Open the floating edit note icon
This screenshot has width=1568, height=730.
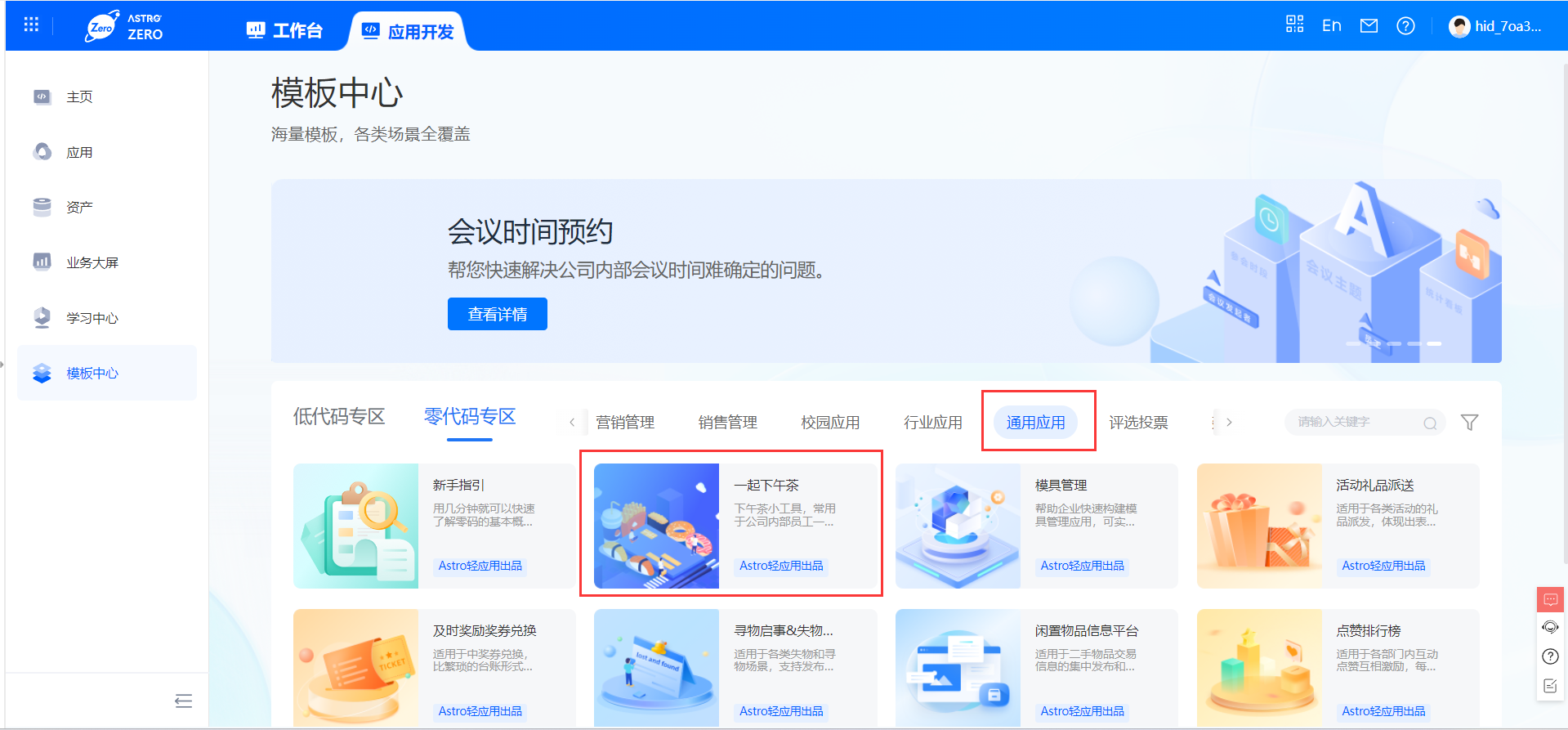tap(1550, 686)
